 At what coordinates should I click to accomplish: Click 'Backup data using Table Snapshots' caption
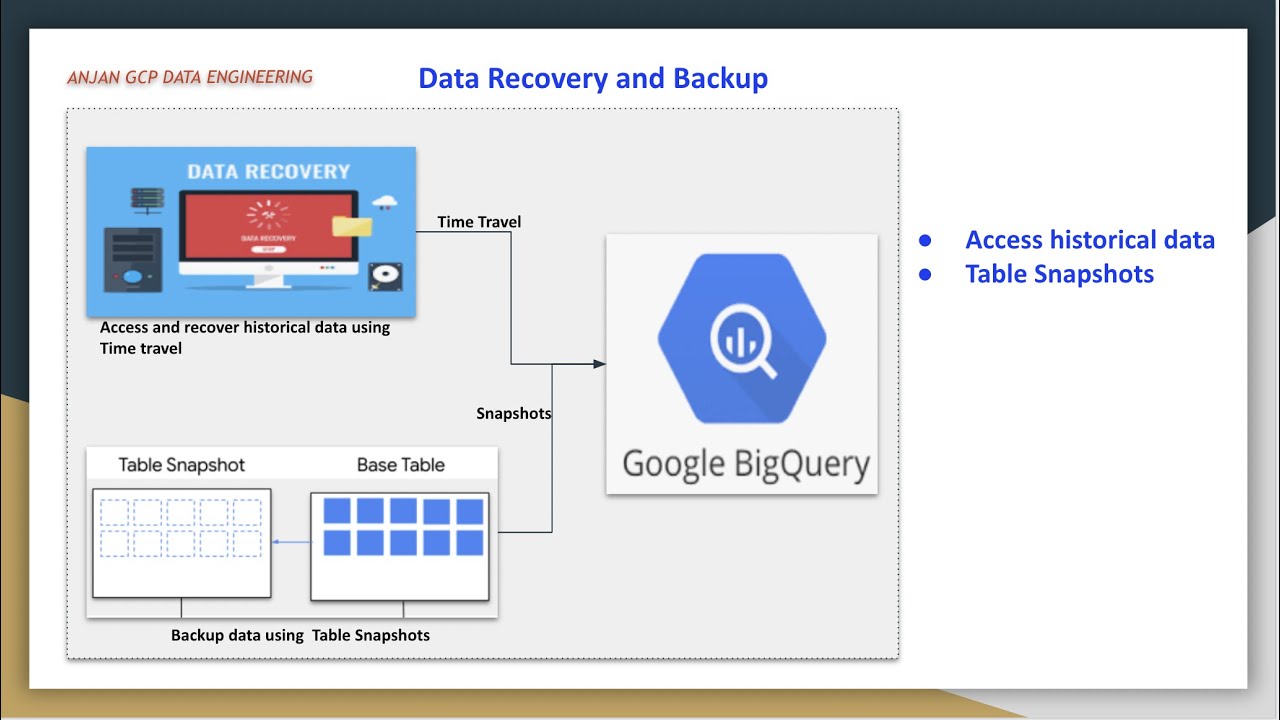300,635
